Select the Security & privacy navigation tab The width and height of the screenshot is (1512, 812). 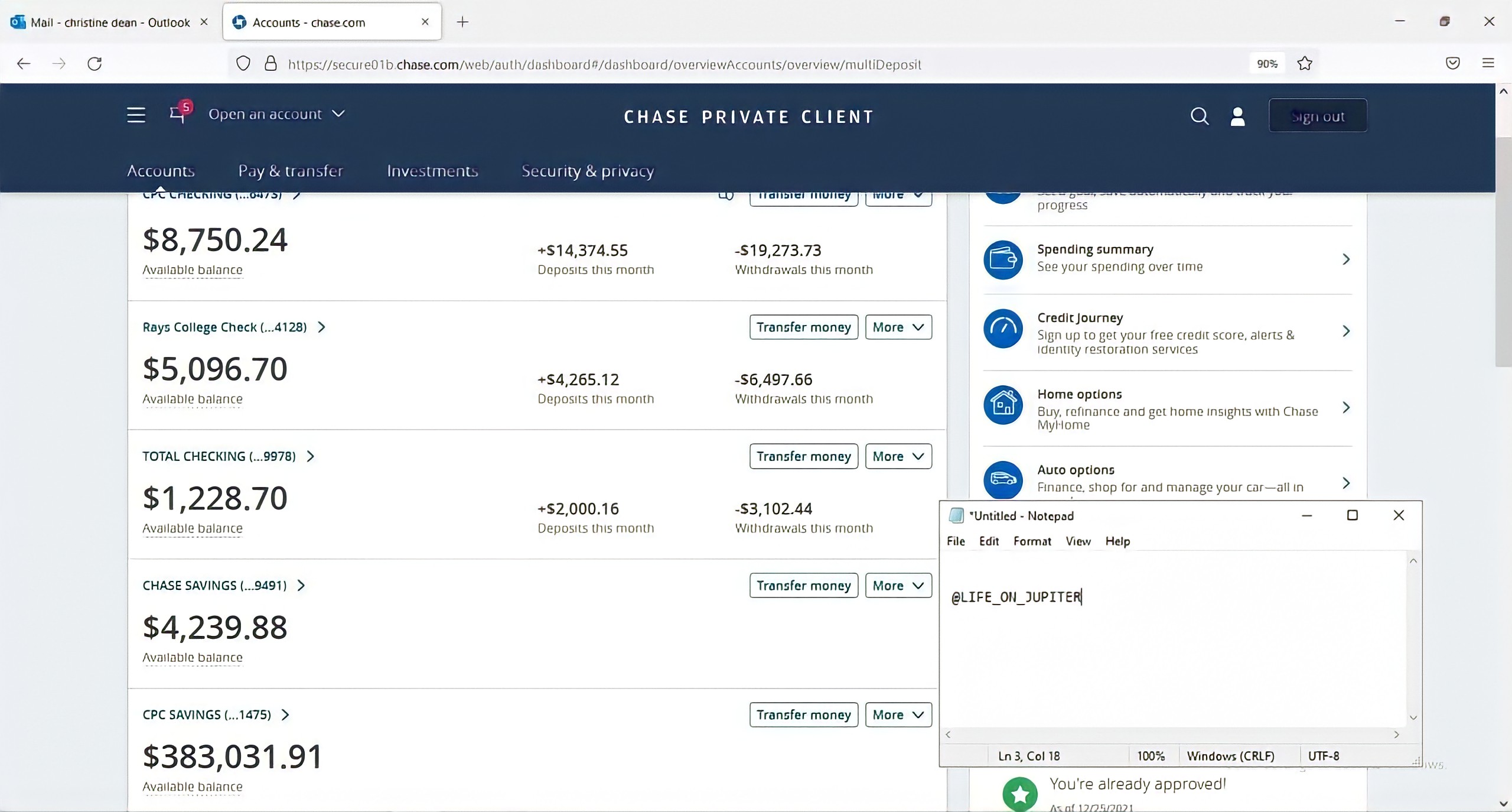(x=588, y=171)
